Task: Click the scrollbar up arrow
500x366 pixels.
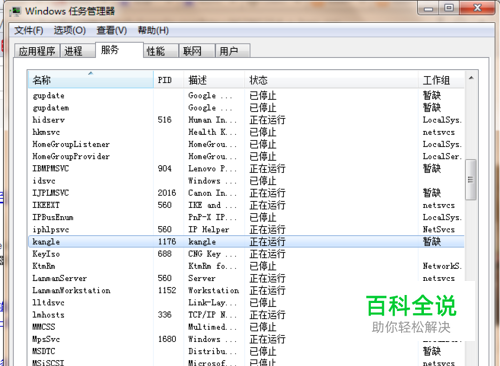Action: point(471,78)
